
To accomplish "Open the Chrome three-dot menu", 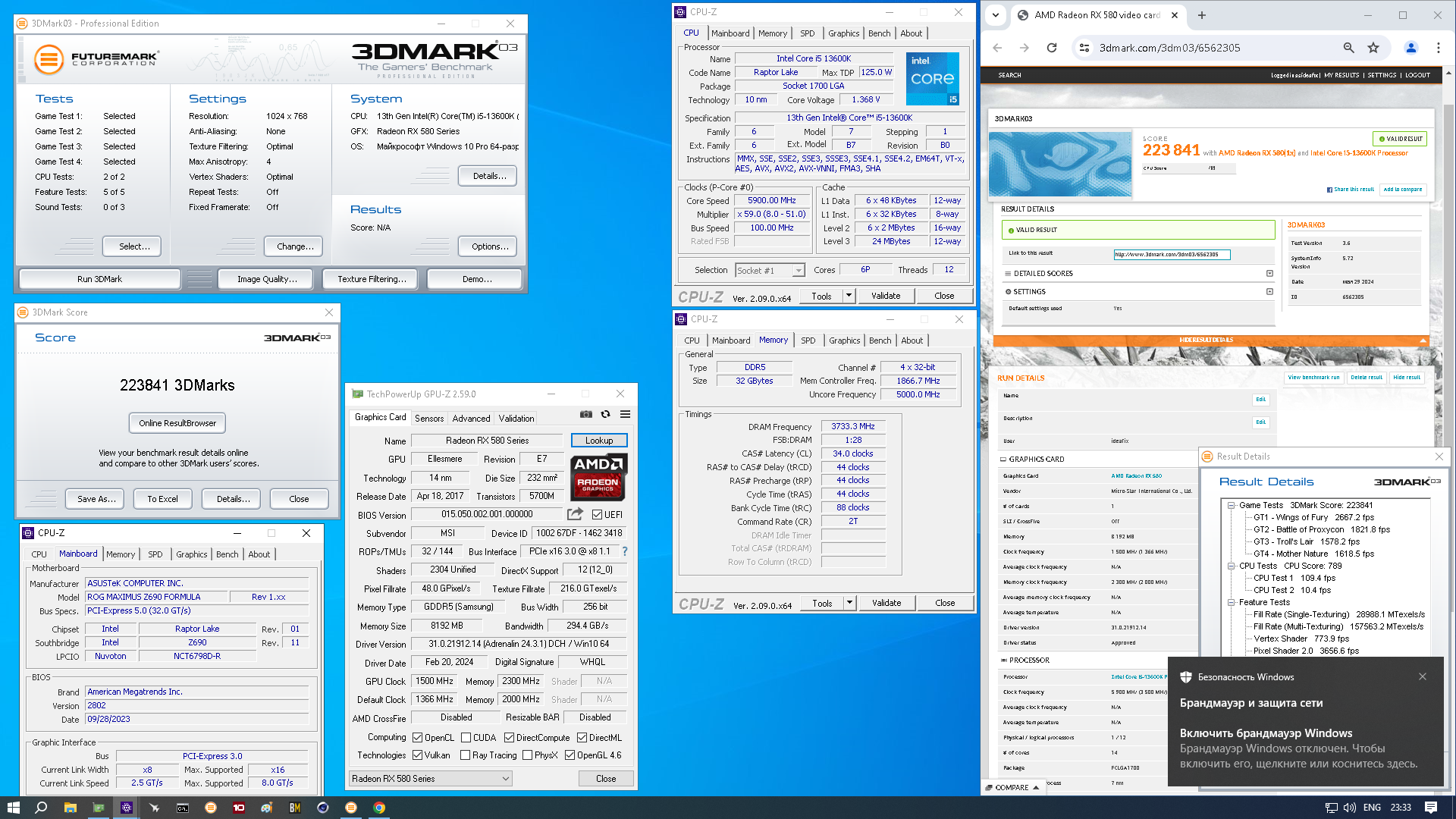I will [1439, 48].
